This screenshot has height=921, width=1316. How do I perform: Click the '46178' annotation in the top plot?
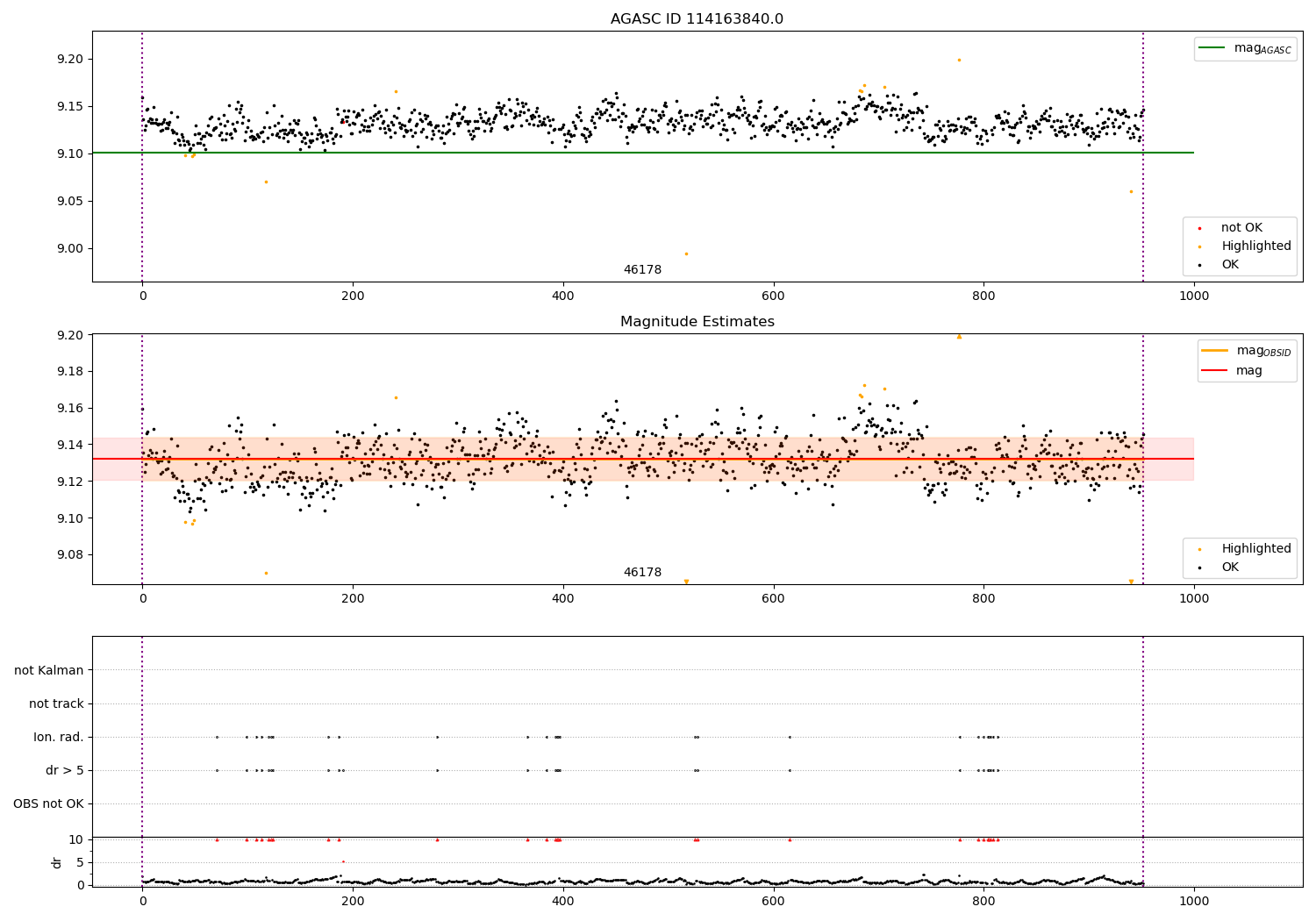click(x=642, y=270)
